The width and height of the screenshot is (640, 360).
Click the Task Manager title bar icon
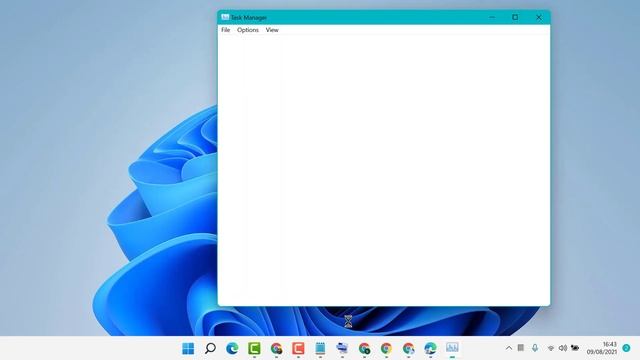pos(225,17)
